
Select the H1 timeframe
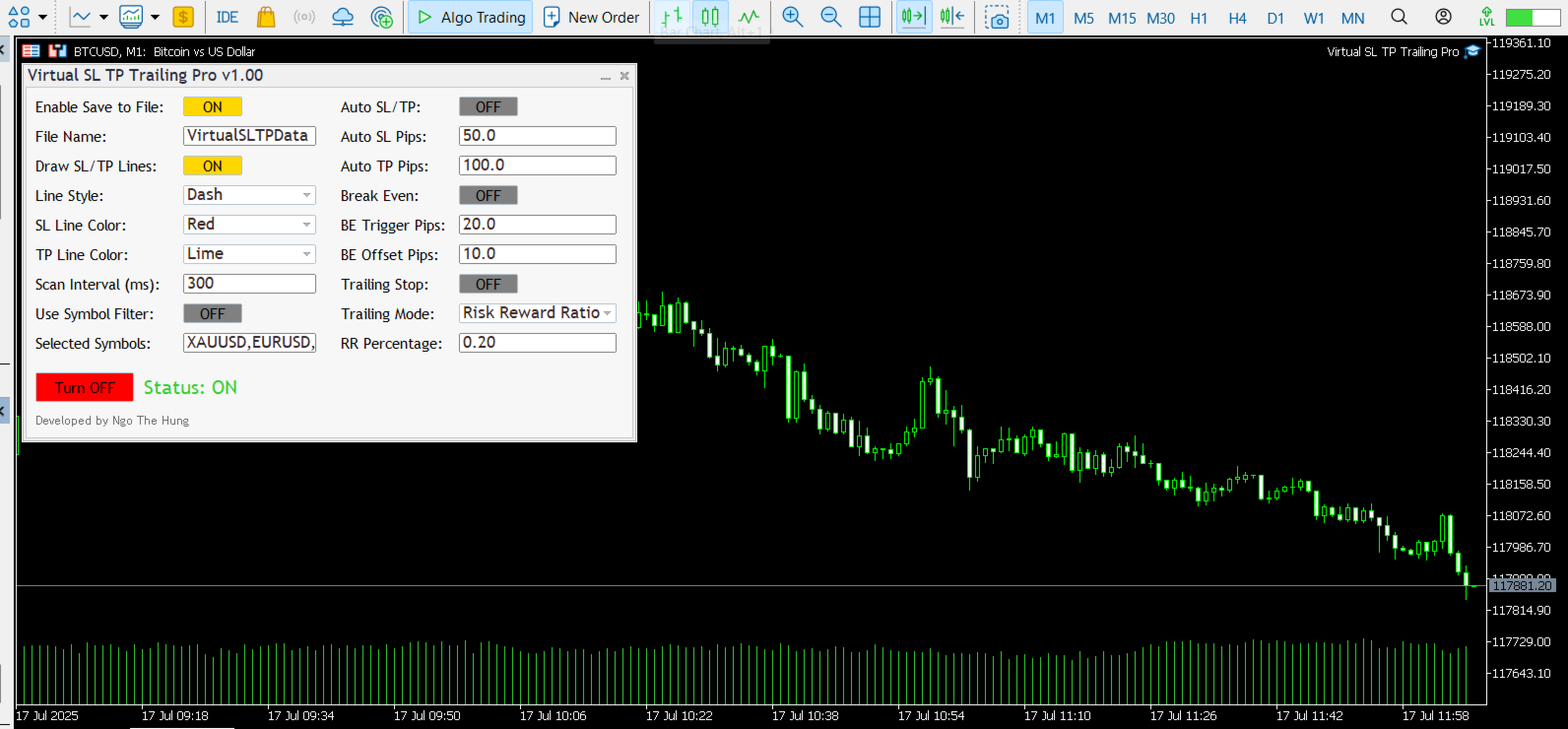point(1199,18)
